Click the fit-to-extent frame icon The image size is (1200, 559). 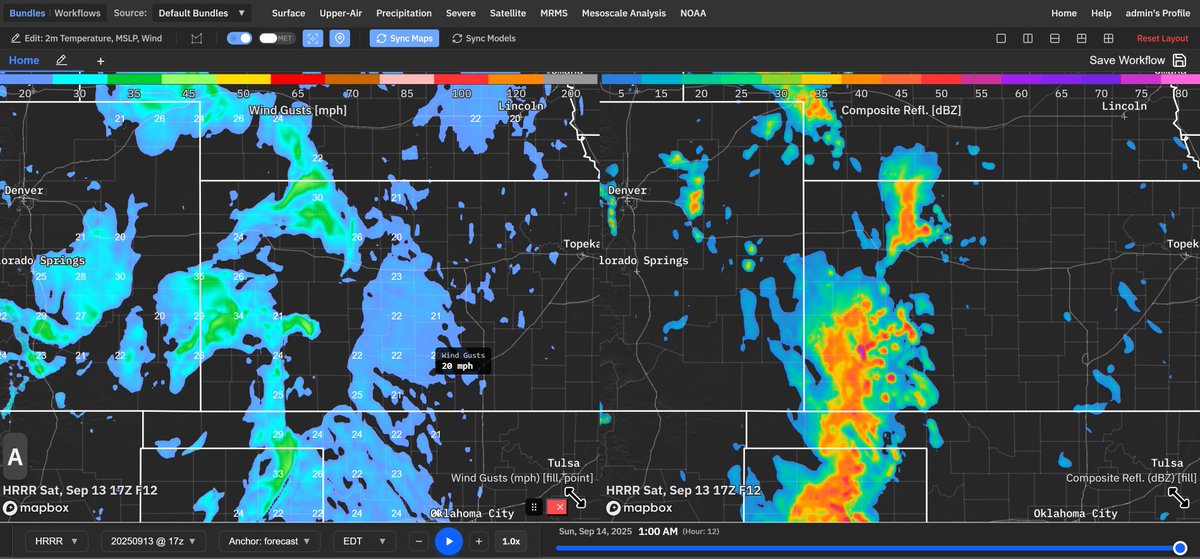coord(313,38)
